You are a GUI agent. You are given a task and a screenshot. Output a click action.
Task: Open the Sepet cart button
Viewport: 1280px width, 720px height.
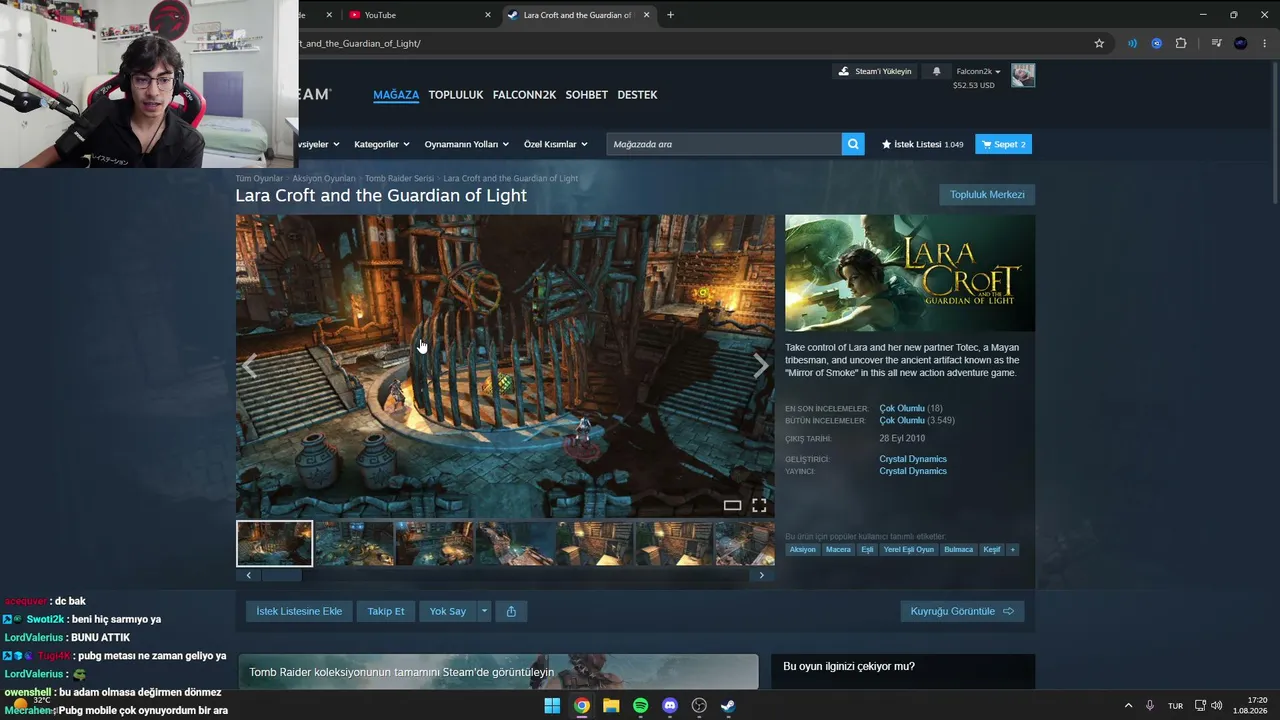click(x=1003, y=144)
